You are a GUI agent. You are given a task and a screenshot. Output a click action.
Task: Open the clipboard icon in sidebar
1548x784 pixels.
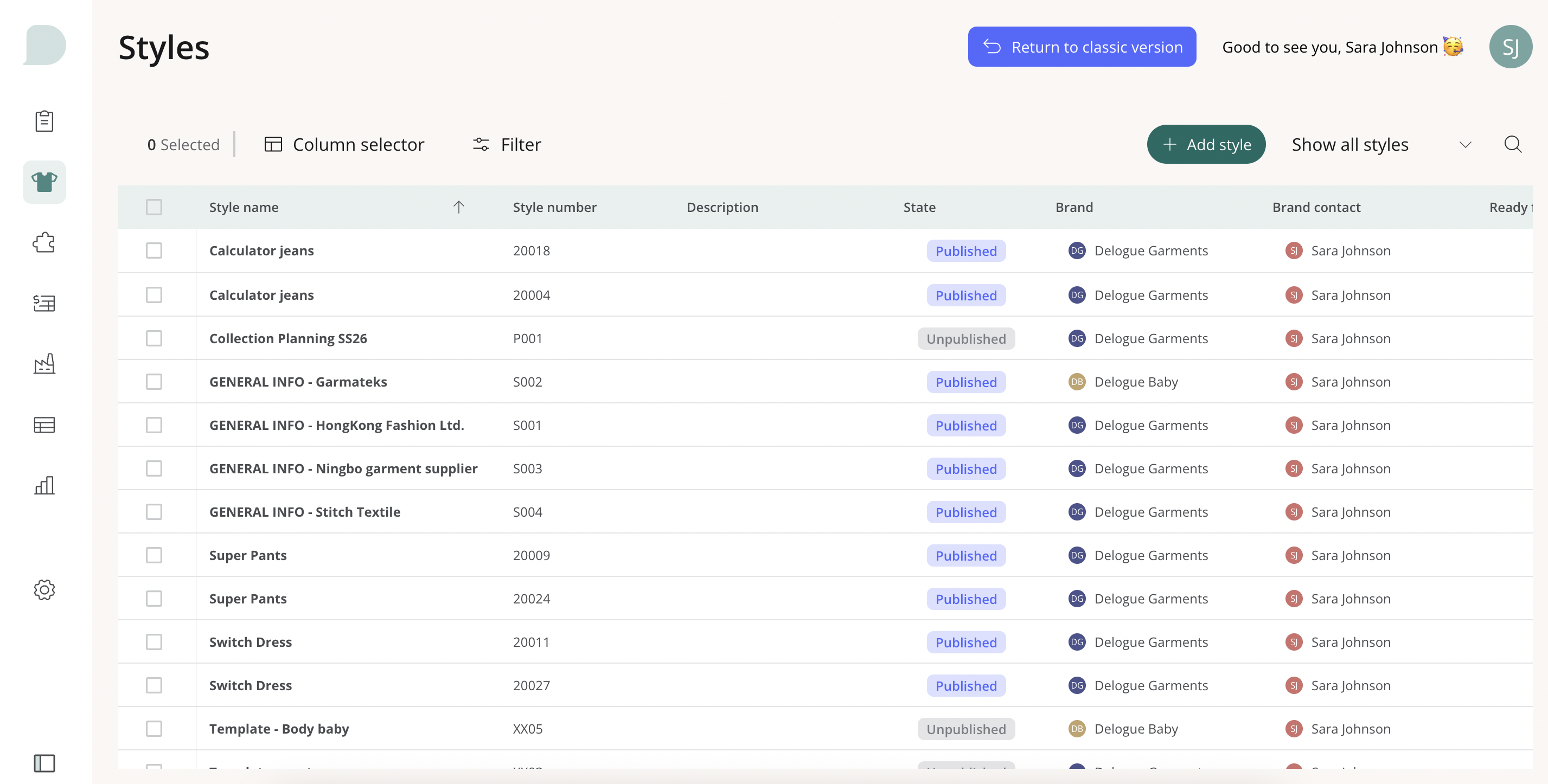[x=44, y=121]
